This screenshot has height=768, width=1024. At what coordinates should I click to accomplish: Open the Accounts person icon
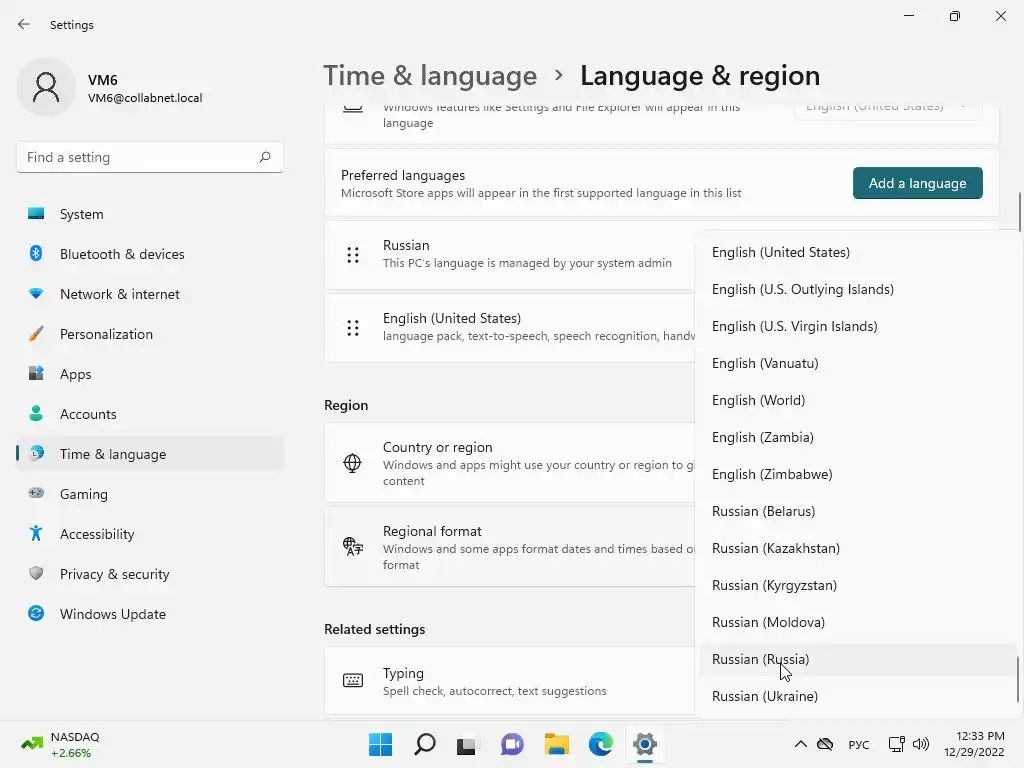36,413
